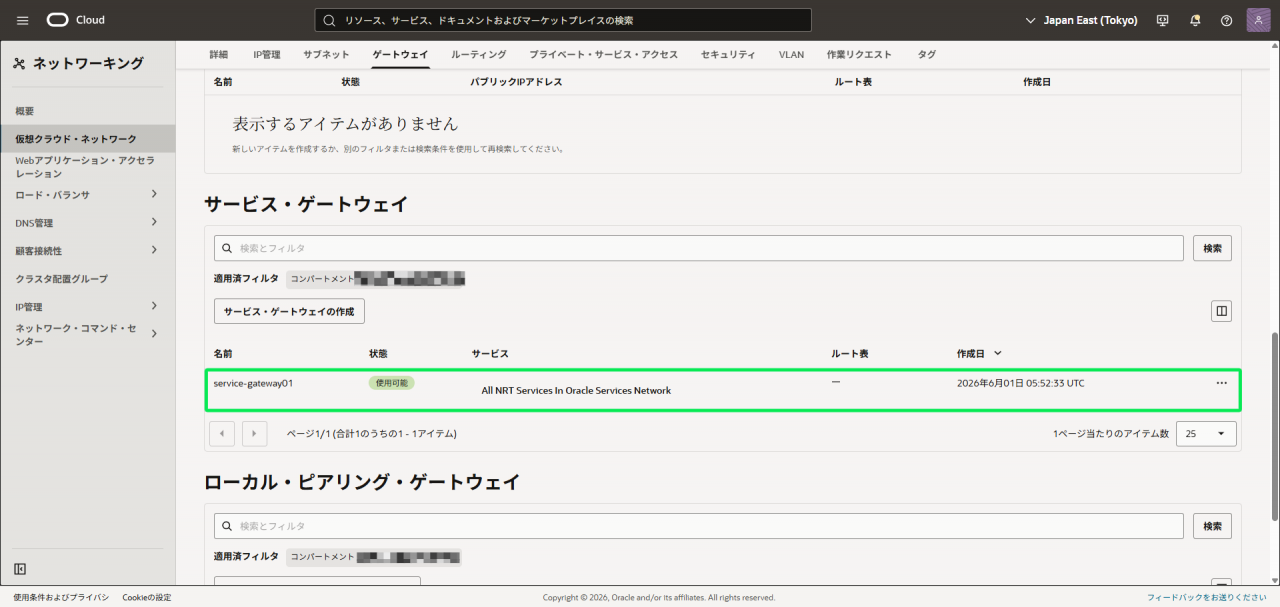The height and width of the screenshot is (607, 1280).
Task: Switch to the ルーティング tab
Action: [479, 54]
